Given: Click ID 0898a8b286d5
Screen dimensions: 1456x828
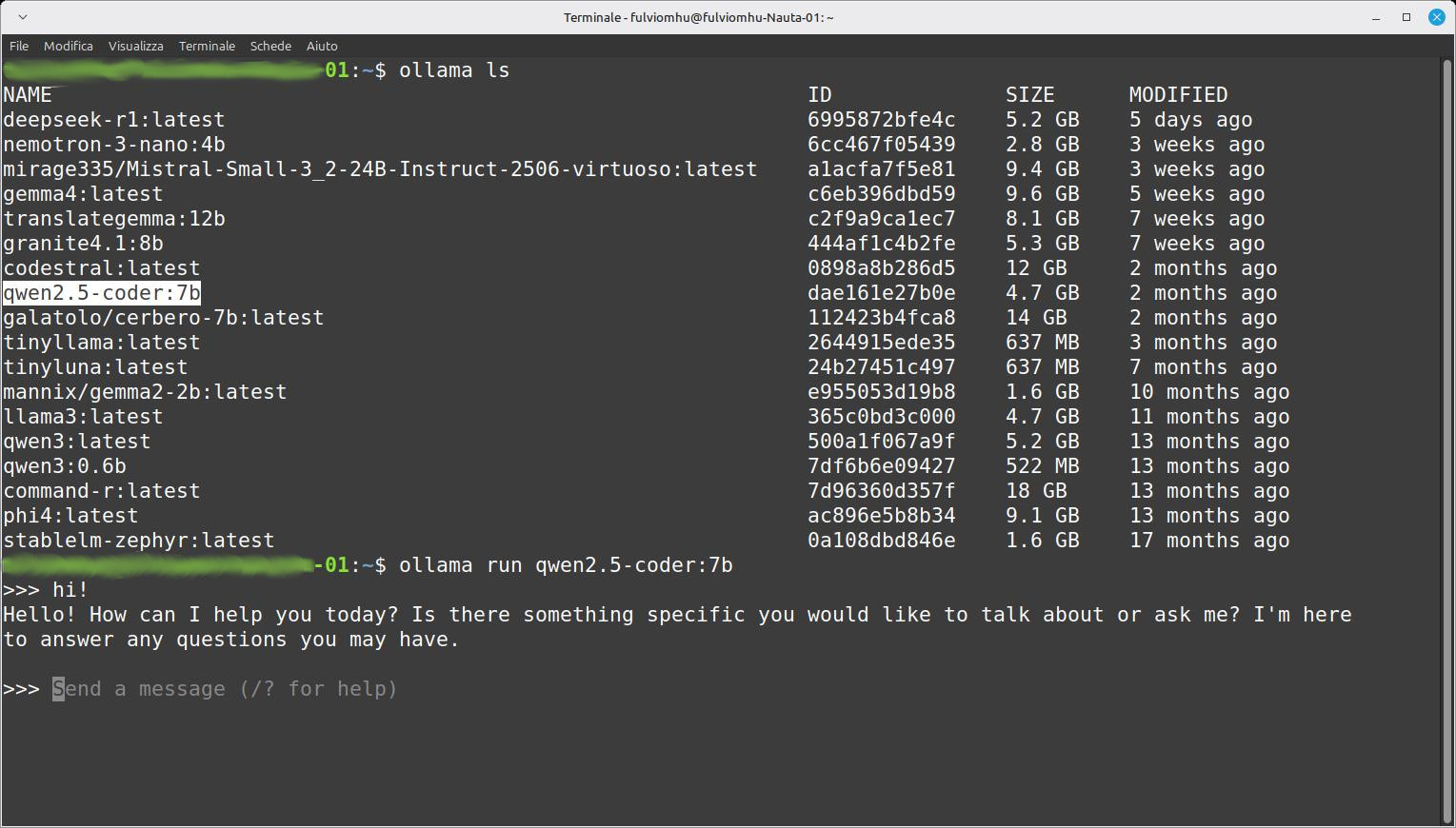Looking at the screenshot, I should 882,268.
